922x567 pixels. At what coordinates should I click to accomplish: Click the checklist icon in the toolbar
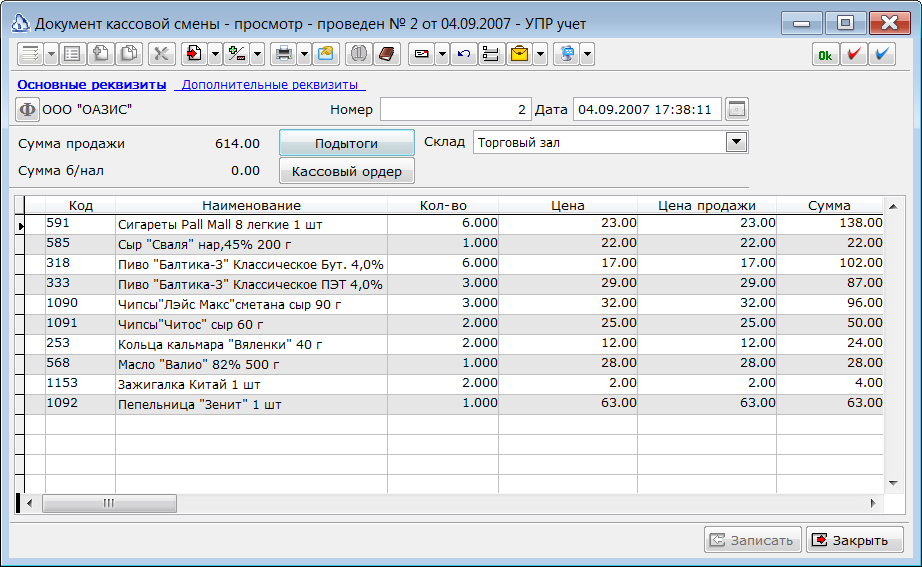coord(30,54)
